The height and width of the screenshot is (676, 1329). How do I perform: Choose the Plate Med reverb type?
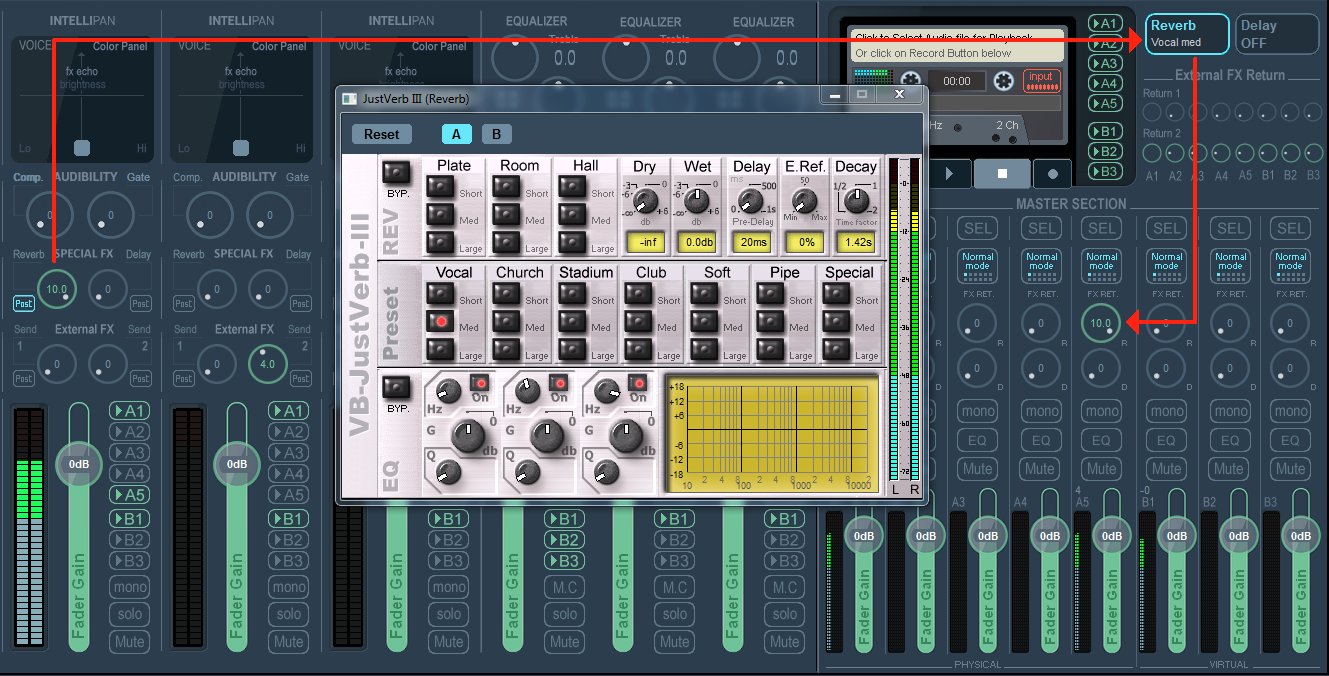(x=438, y=214)
